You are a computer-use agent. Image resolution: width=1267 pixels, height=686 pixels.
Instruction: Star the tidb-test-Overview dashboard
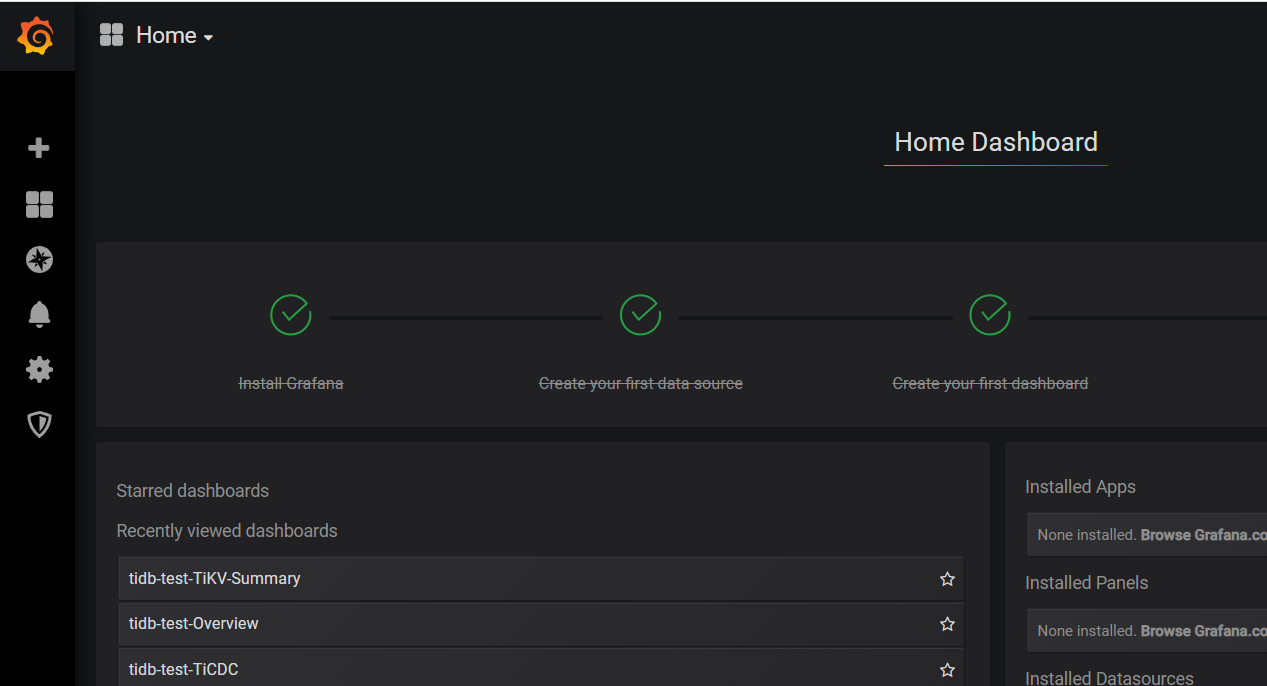click(947, 624)
